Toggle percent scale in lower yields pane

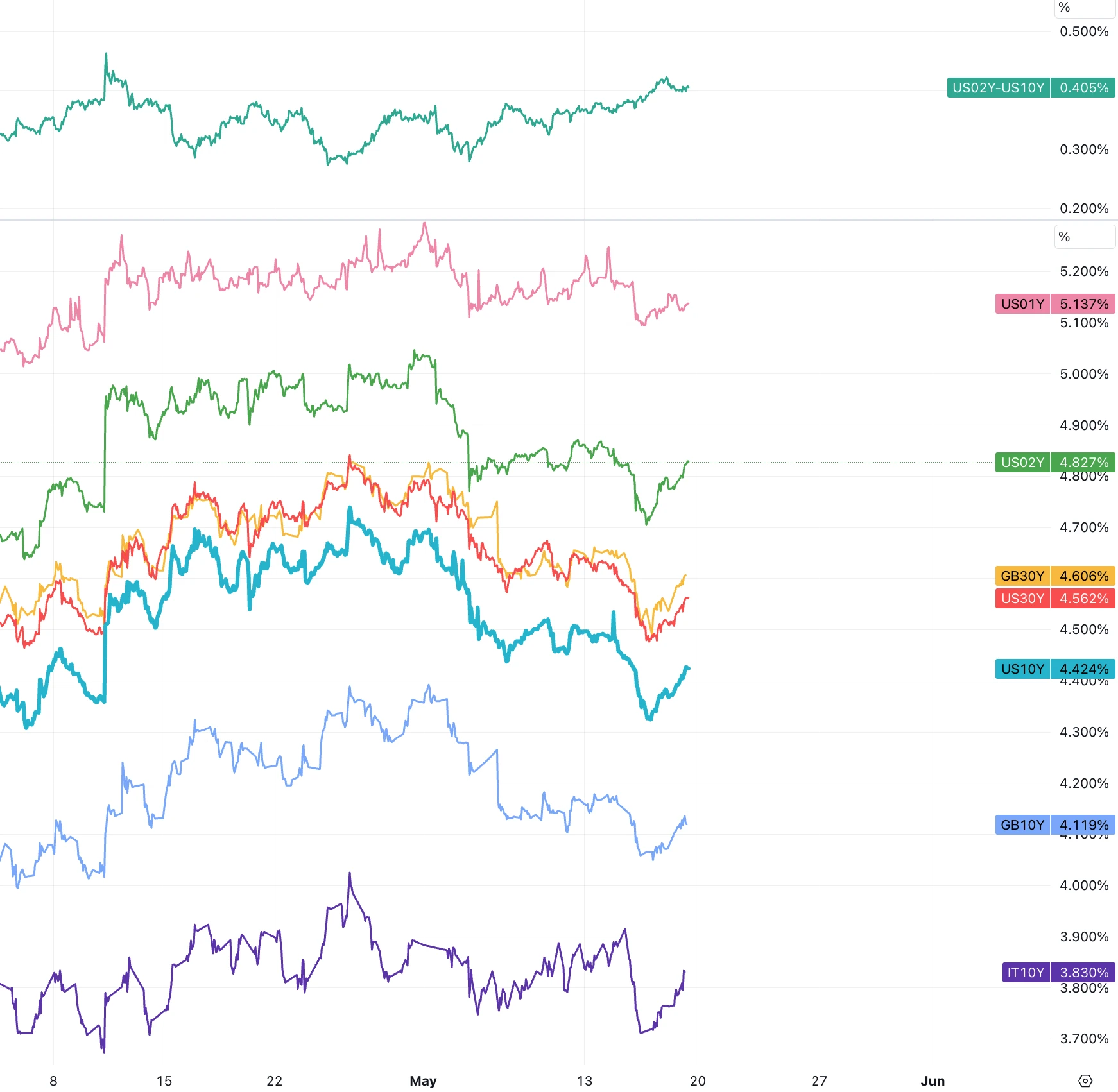click(1064, 237)
